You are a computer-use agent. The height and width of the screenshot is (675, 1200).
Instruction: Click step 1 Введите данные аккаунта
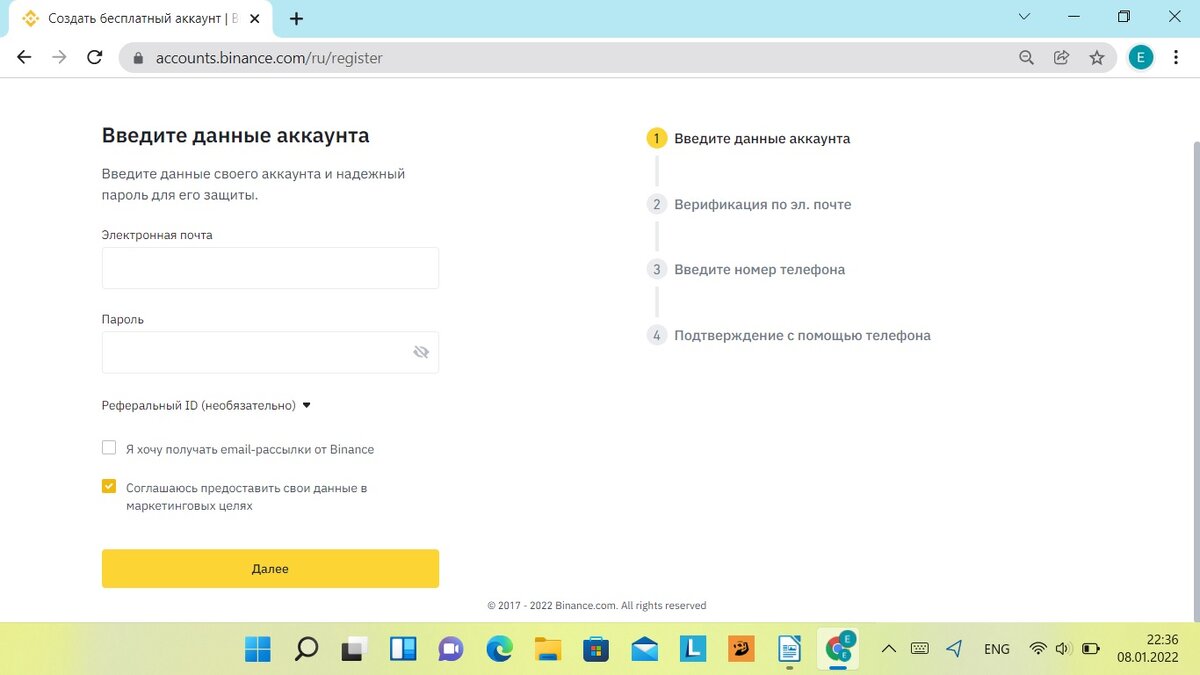coord(749,138)
